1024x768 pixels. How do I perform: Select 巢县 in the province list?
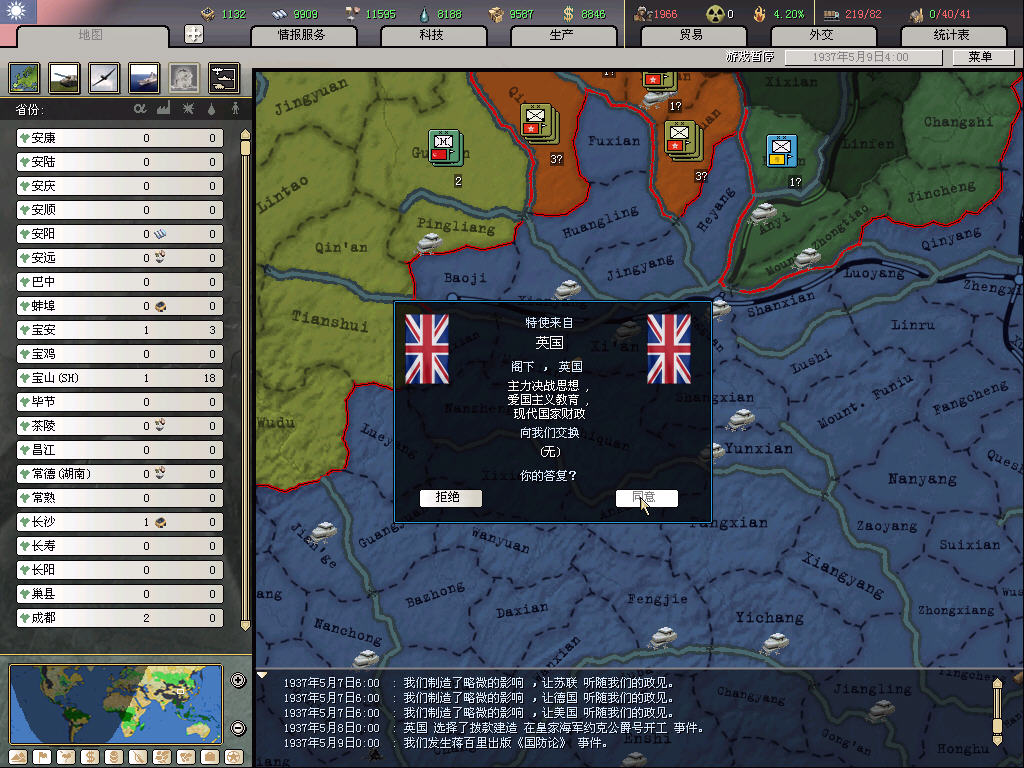pyautogui.click(x=120, y=594)
